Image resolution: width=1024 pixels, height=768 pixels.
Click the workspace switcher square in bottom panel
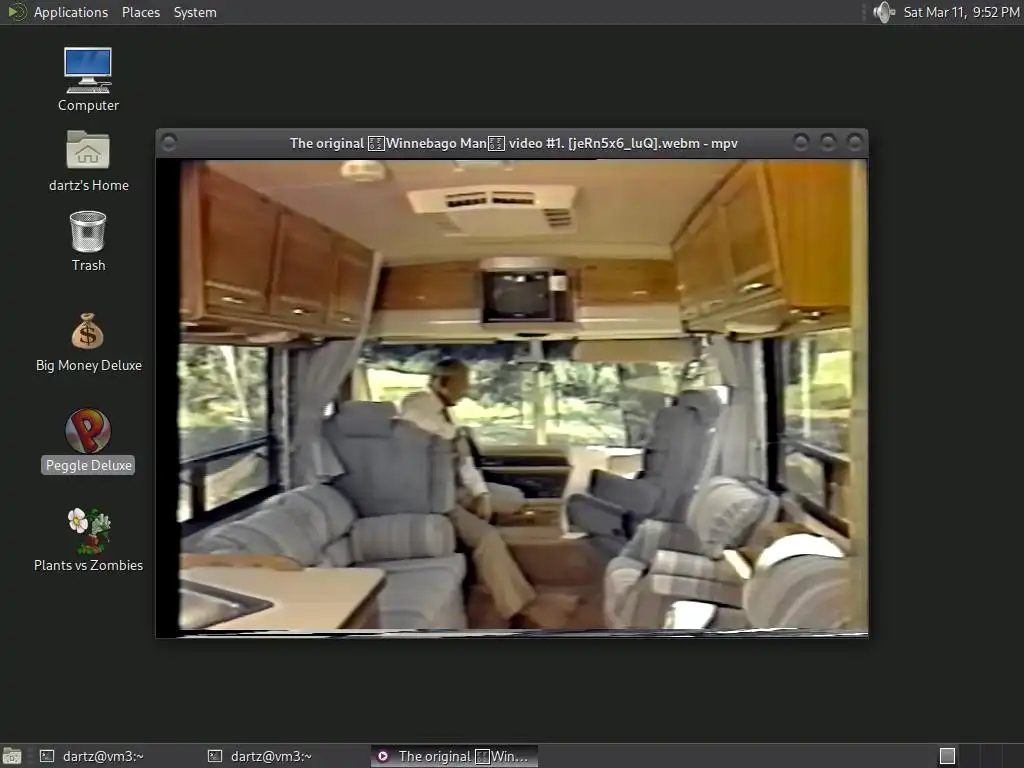click(947, 756)
